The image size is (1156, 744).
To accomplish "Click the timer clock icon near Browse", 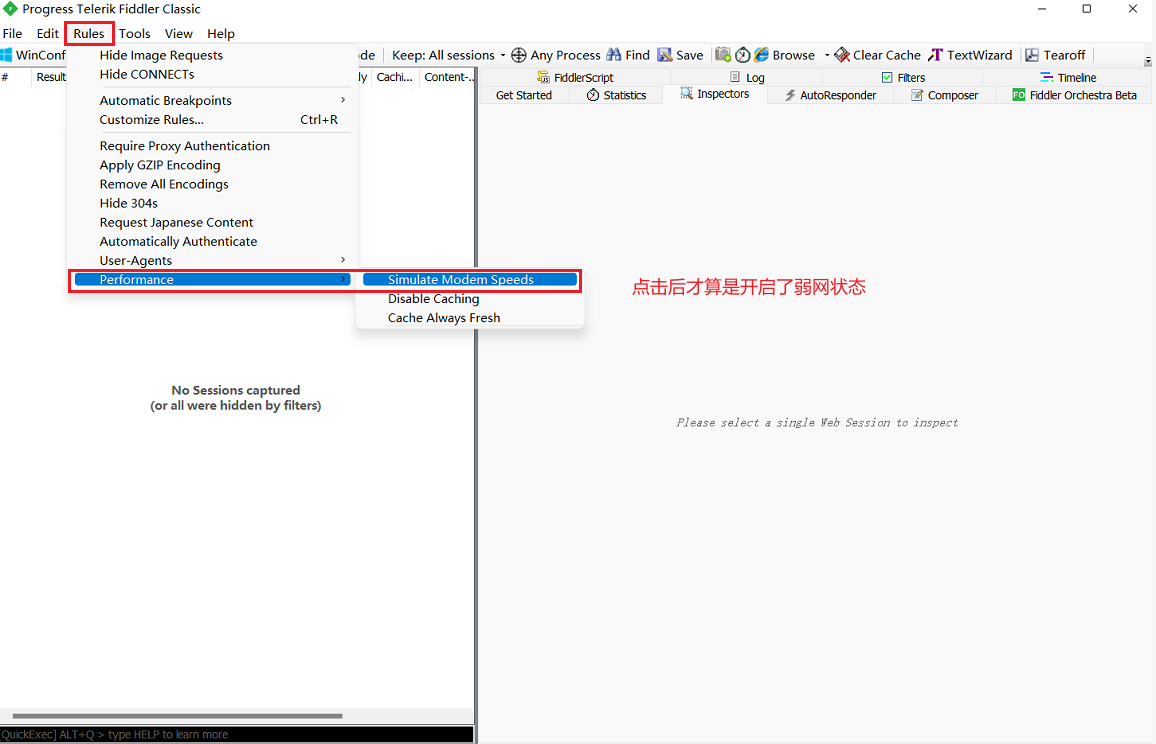I will (742, 55).
